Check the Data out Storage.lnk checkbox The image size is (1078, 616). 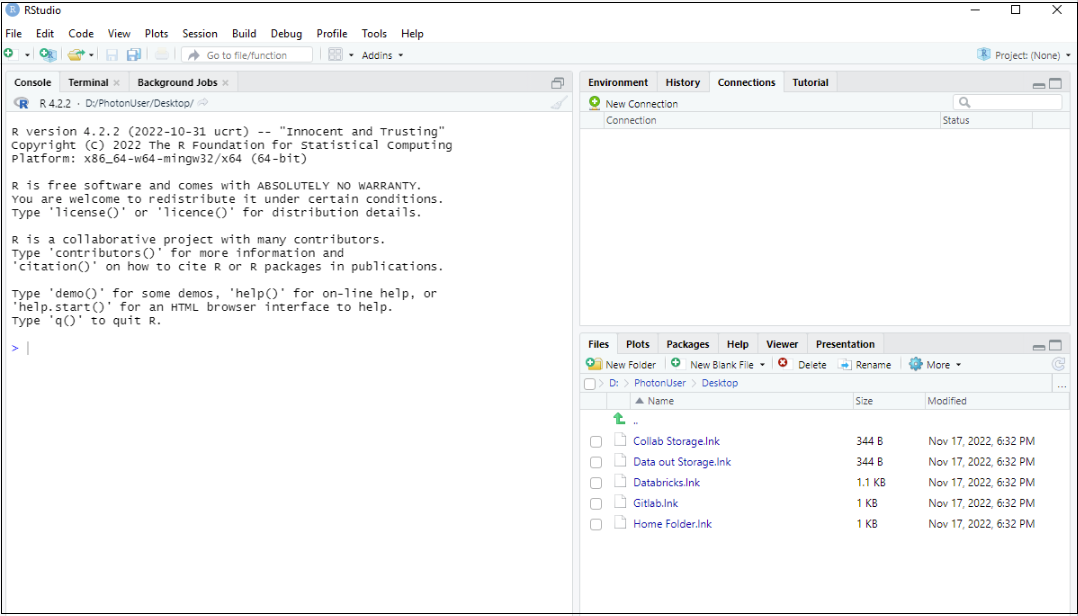pyautogui.click(x=596, y=463)
